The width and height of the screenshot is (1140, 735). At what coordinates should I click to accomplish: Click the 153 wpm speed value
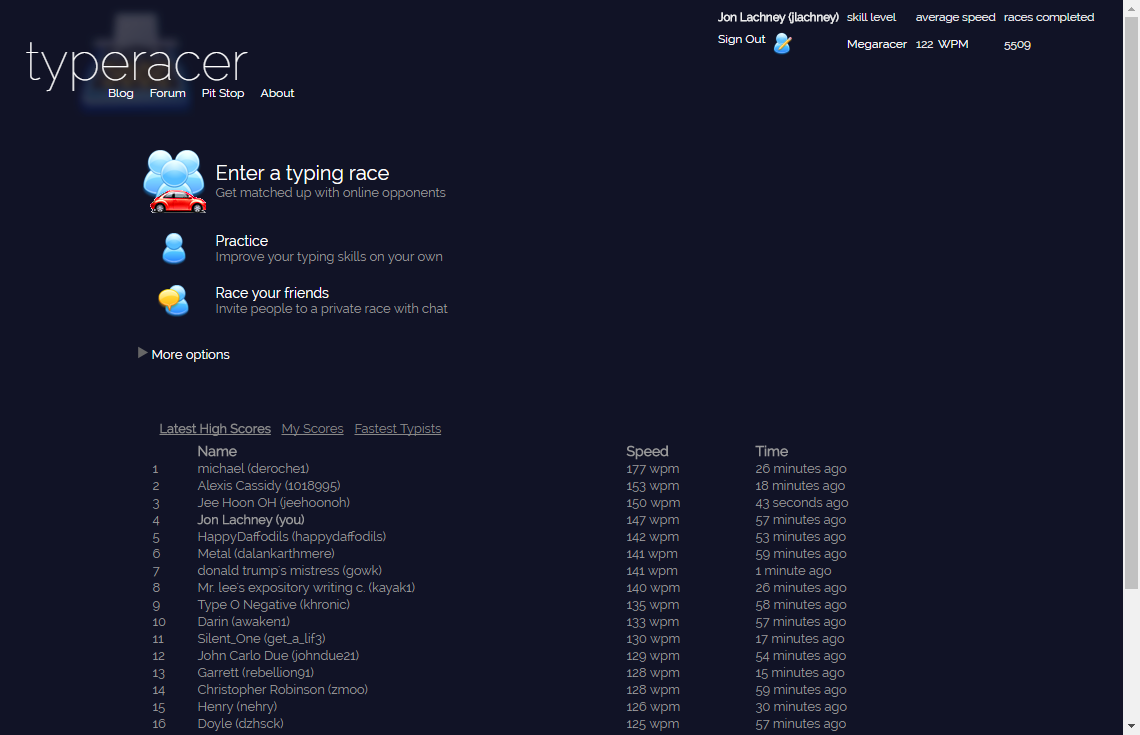(653, 486)
